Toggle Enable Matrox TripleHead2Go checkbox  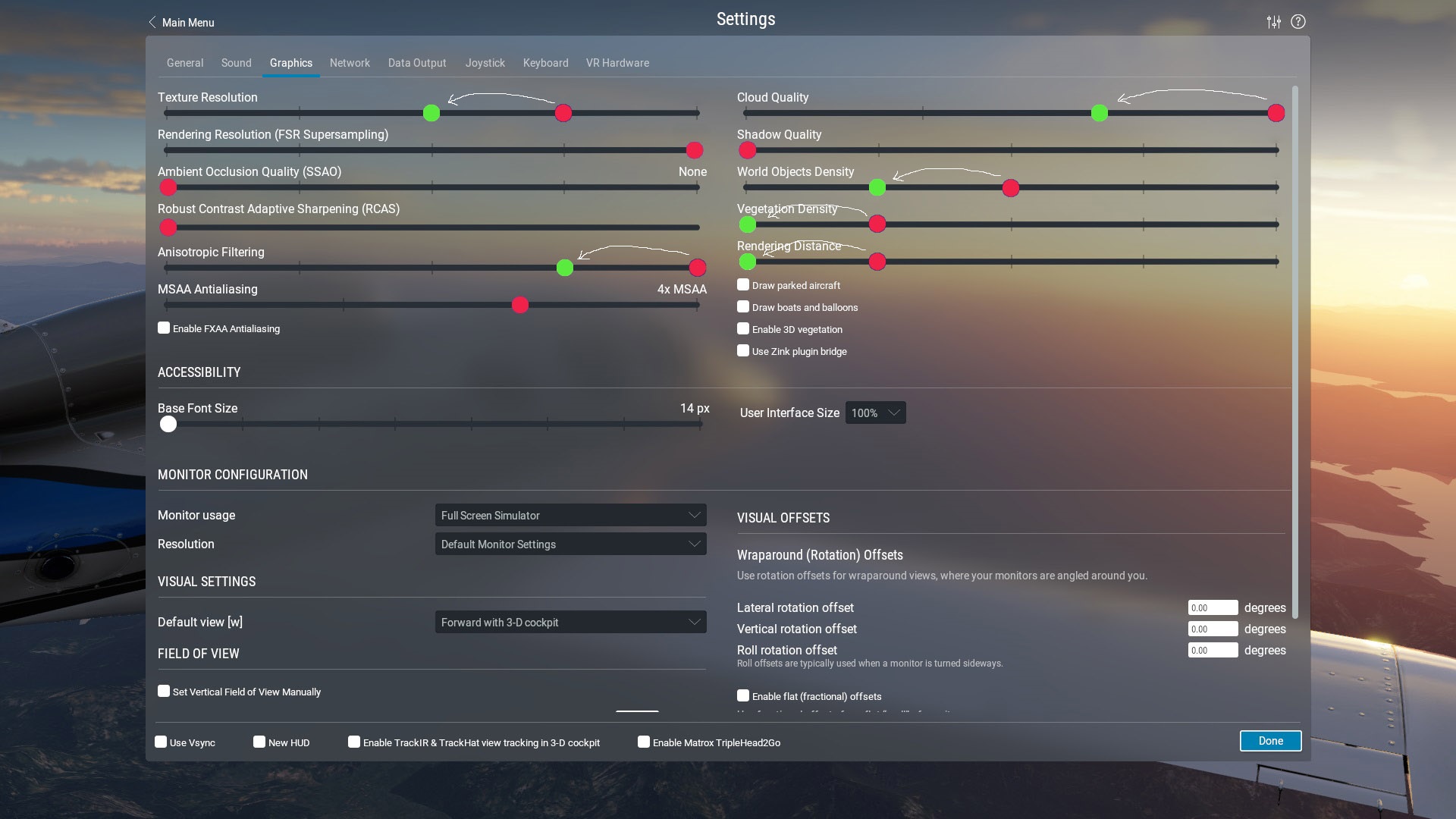644,742
